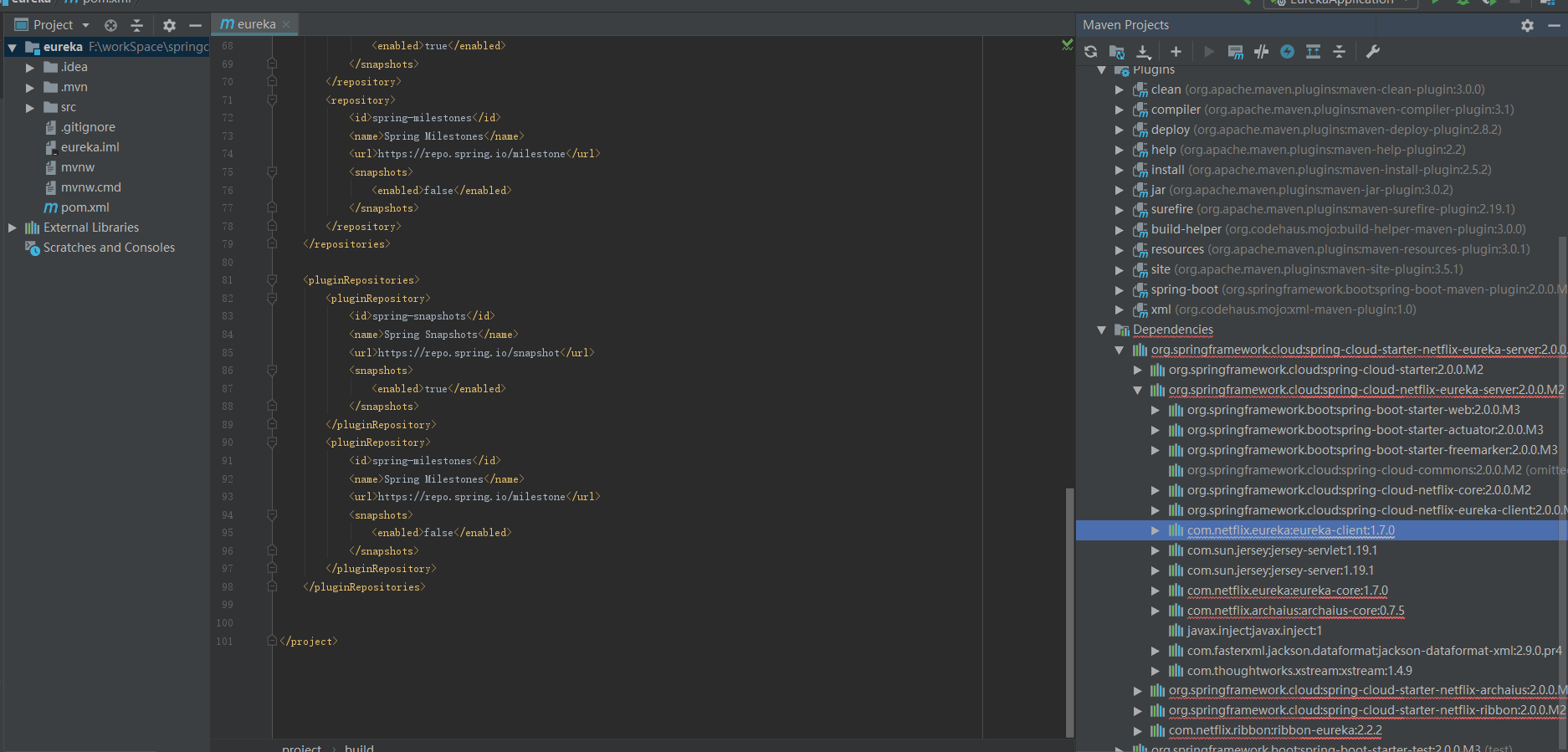Collapse all in Project tool window
The image size is (1568, 752).
[x=137, y=25]
